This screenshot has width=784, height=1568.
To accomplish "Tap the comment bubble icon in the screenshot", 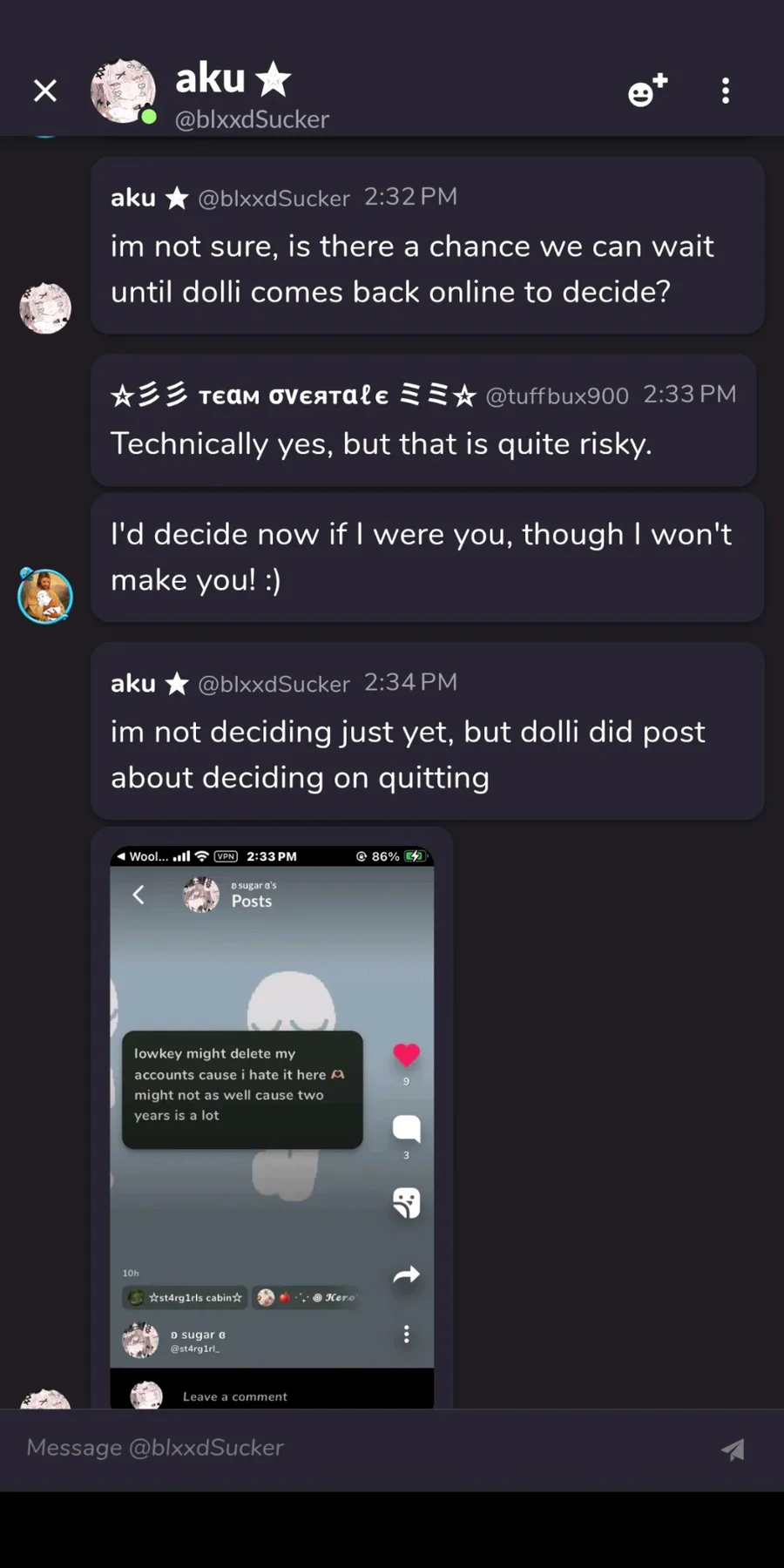I will [407, 1128].
